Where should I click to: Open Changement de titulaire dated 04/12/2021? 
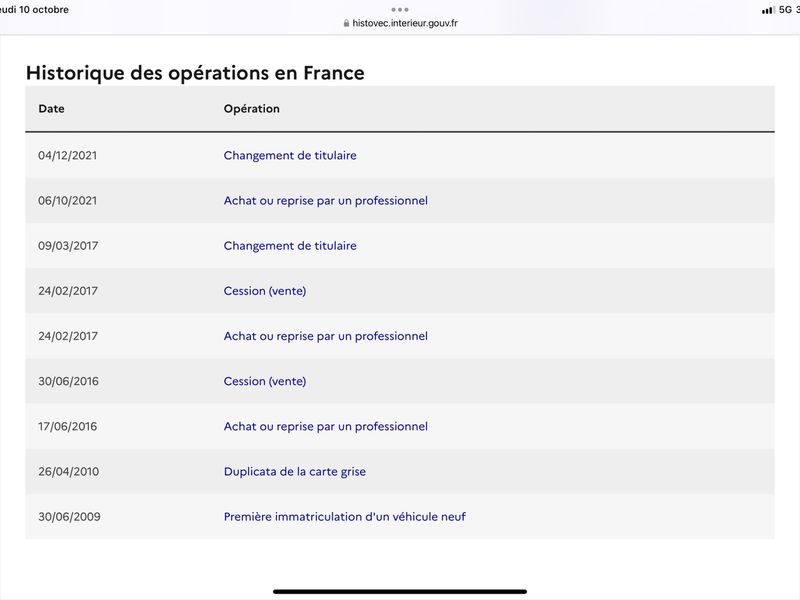tap(290, 156)
